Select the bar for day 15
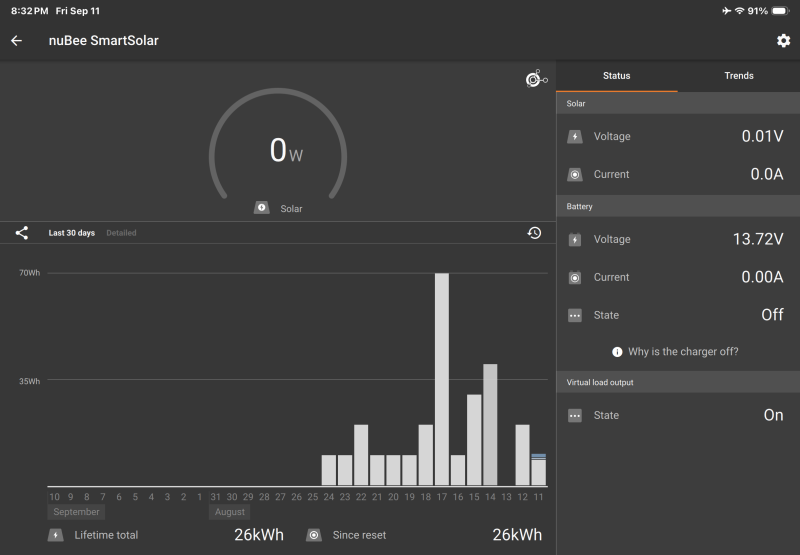This screenshot has width=800, height=555. coord(474,440)
